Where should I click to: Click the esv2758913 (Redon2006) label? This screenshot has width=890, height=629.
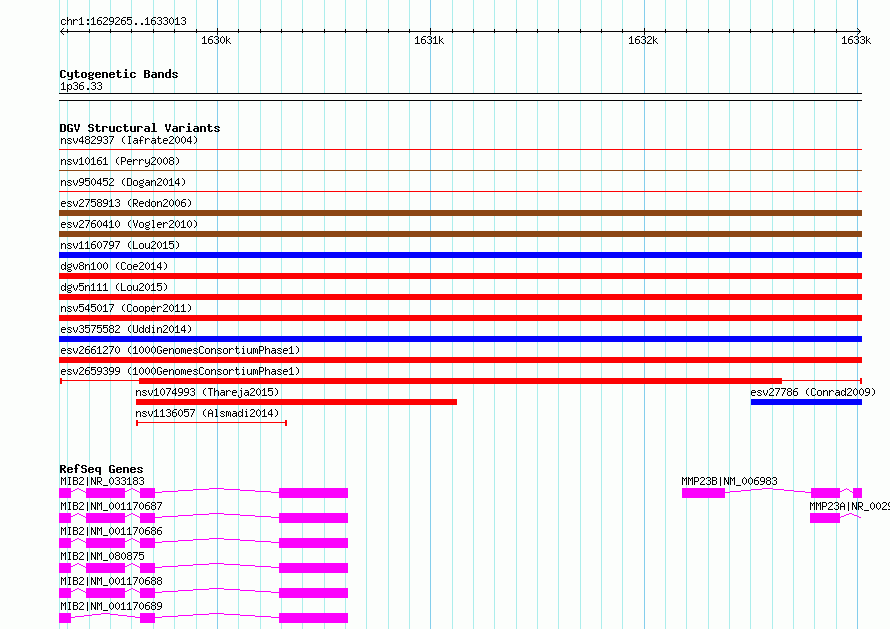[x=126, y=203]
